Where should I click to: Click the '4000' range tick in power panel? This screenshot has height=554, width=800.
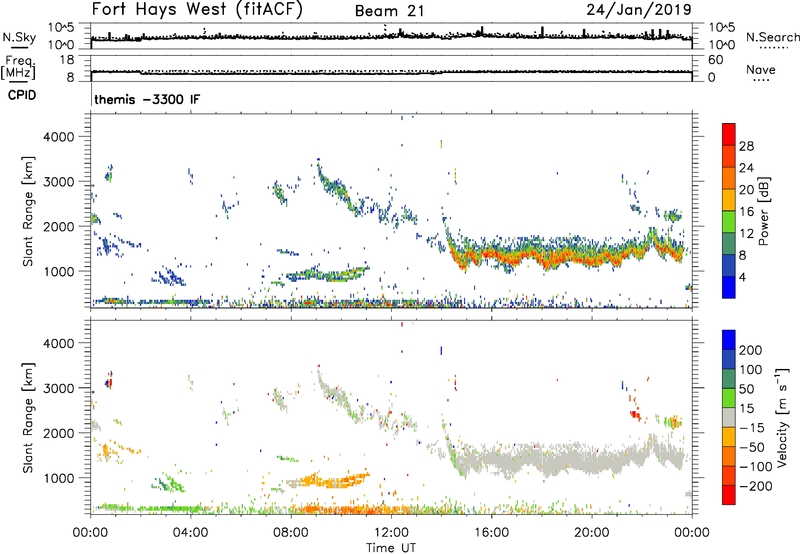point(58,137)
